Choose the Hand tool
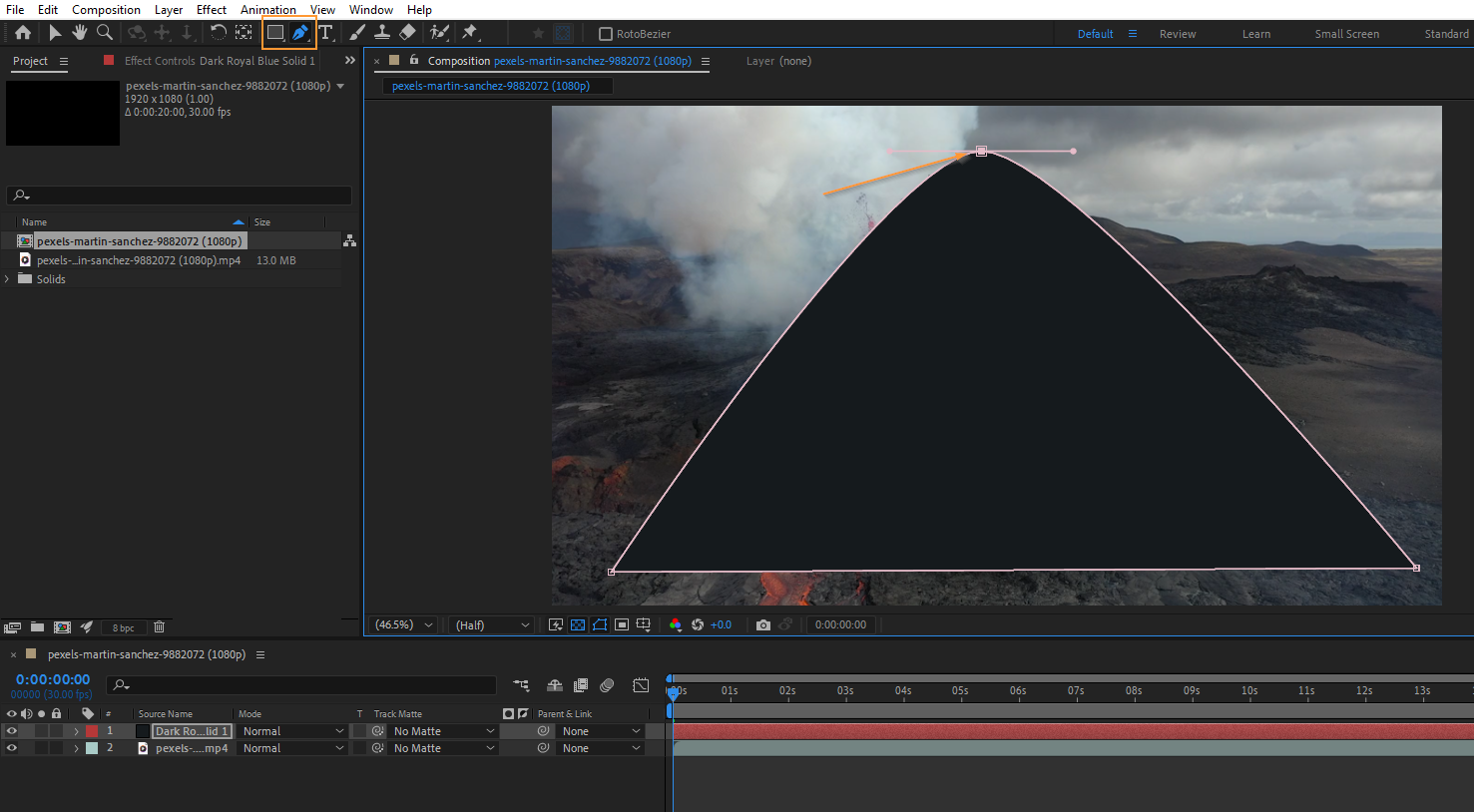 pos(80,33)
